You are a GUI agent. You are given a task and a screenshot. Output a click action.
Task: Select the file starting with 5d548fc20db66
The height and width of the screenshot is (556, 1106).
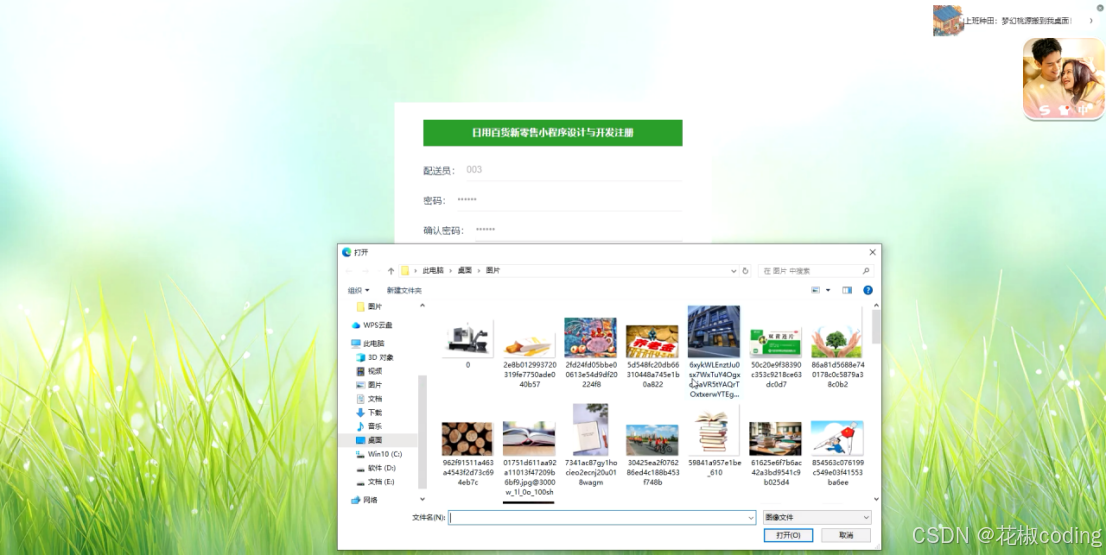pyautogui.click(x=652, y=356)
